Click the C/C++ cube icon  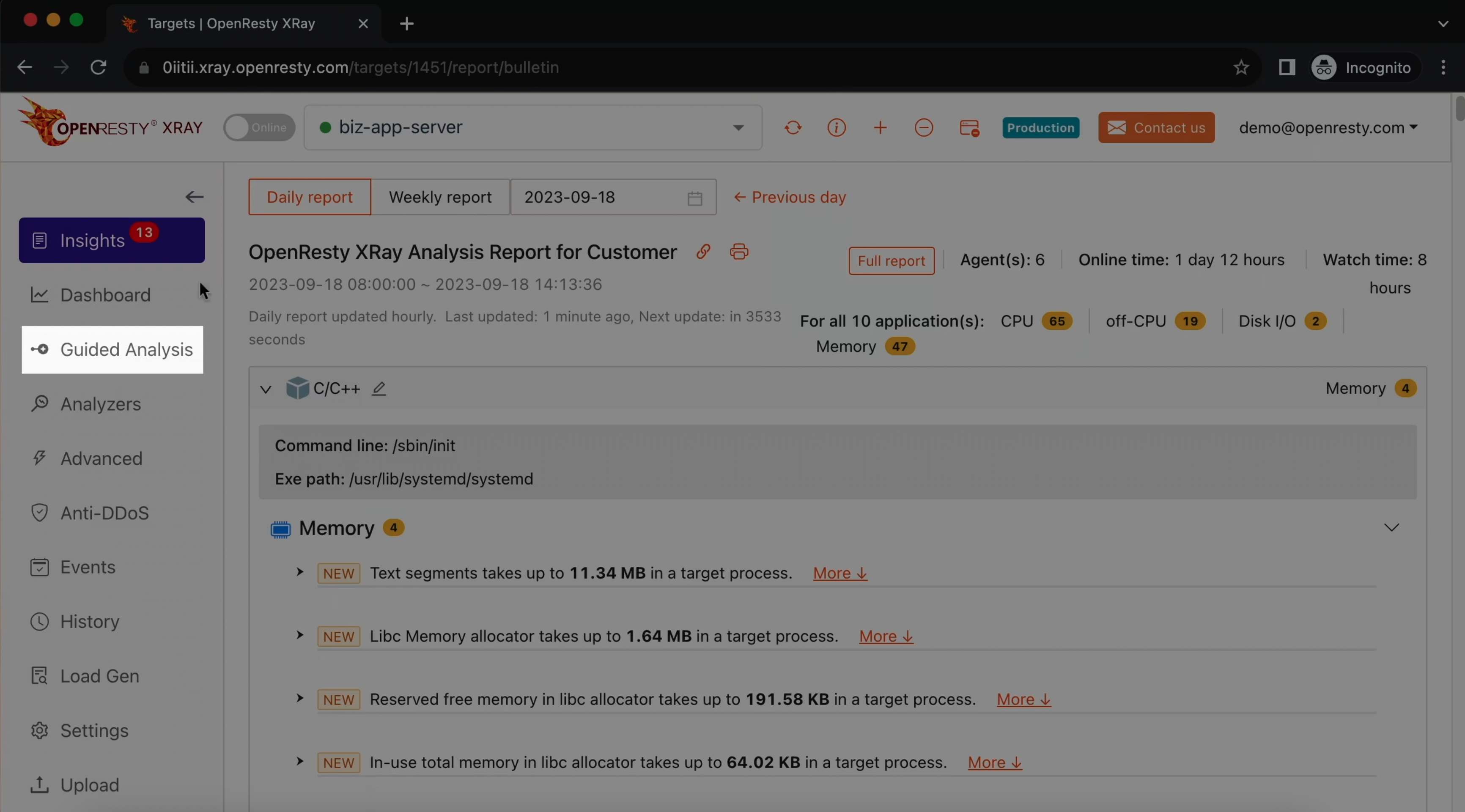pyautogui.click(x=297, y=388)
